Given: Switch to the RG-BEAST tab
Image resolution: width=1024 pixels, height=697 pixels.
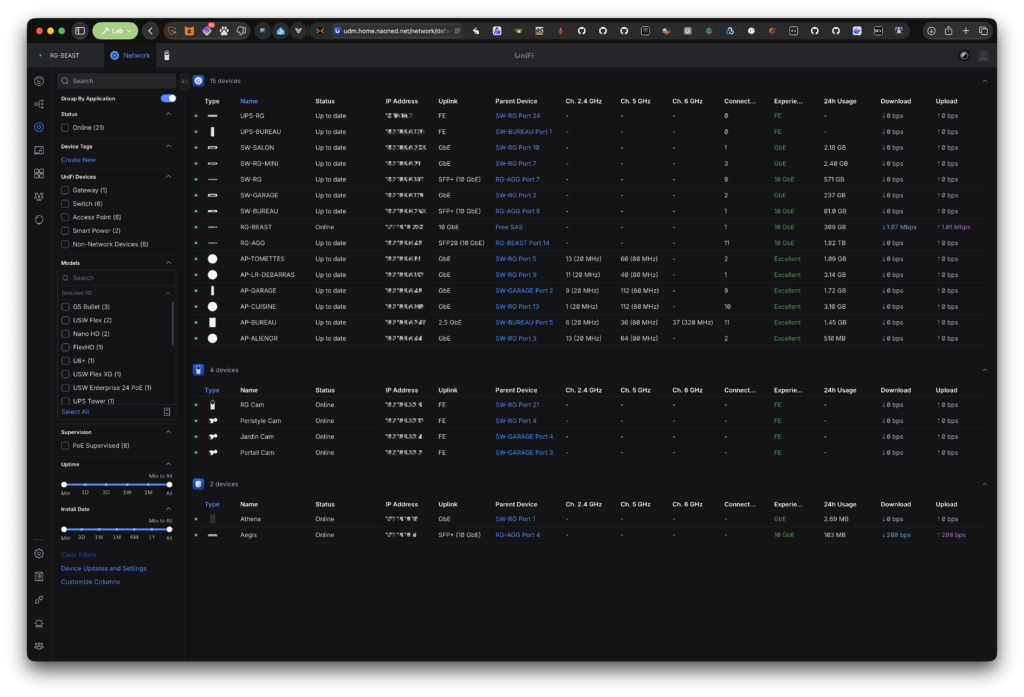Looking at the screenshot, I should [65, 56].
